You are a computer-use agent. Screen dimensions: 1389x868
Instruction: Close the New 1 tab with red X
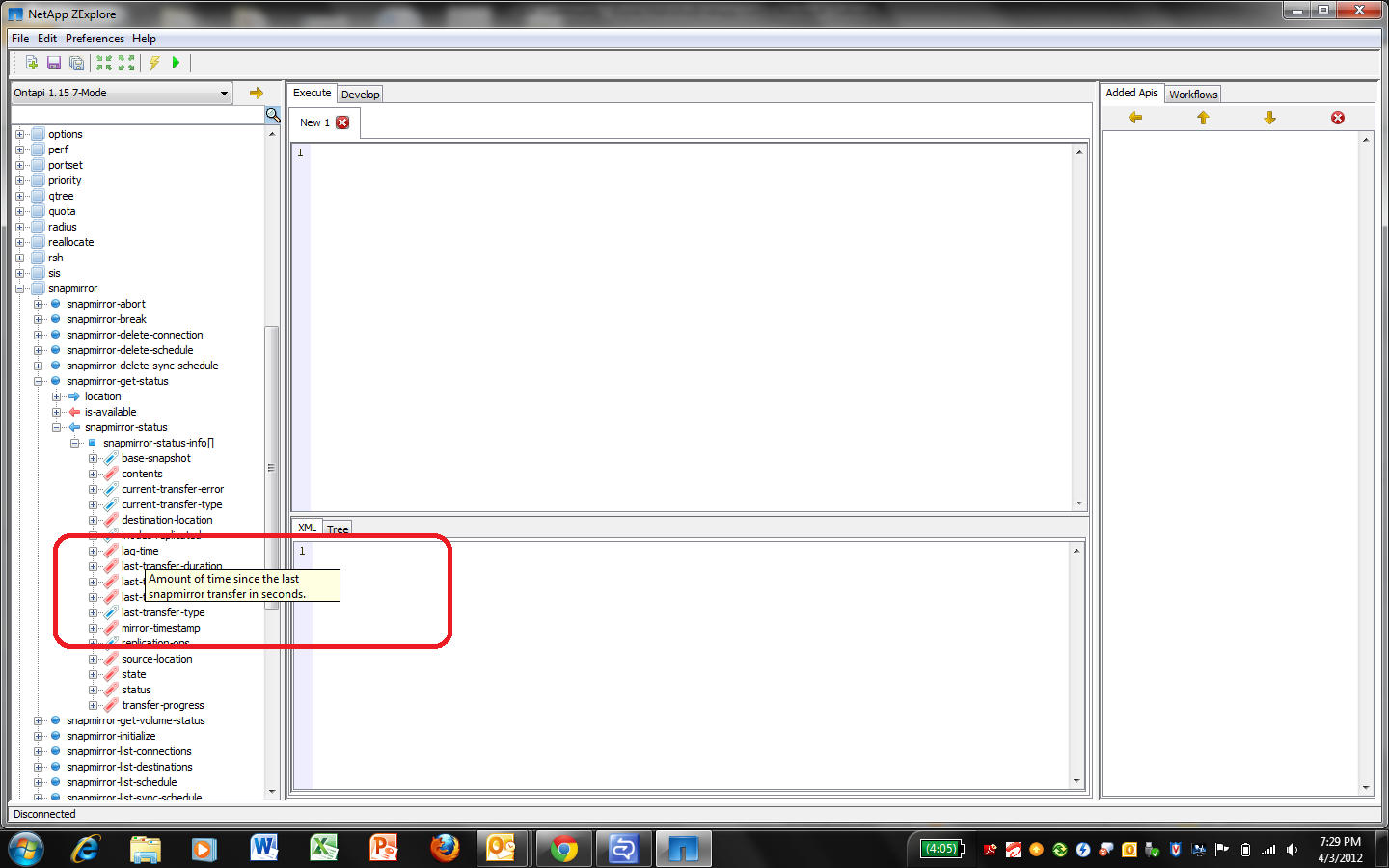coord(342,122)
